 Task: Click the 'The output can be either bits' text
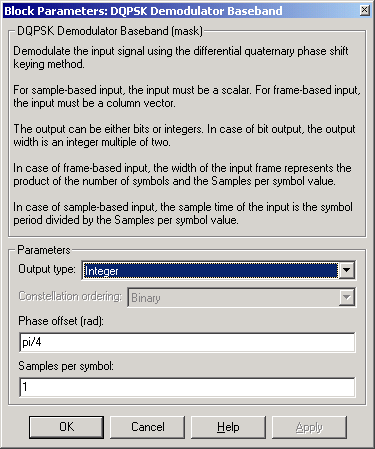point(184,135)
